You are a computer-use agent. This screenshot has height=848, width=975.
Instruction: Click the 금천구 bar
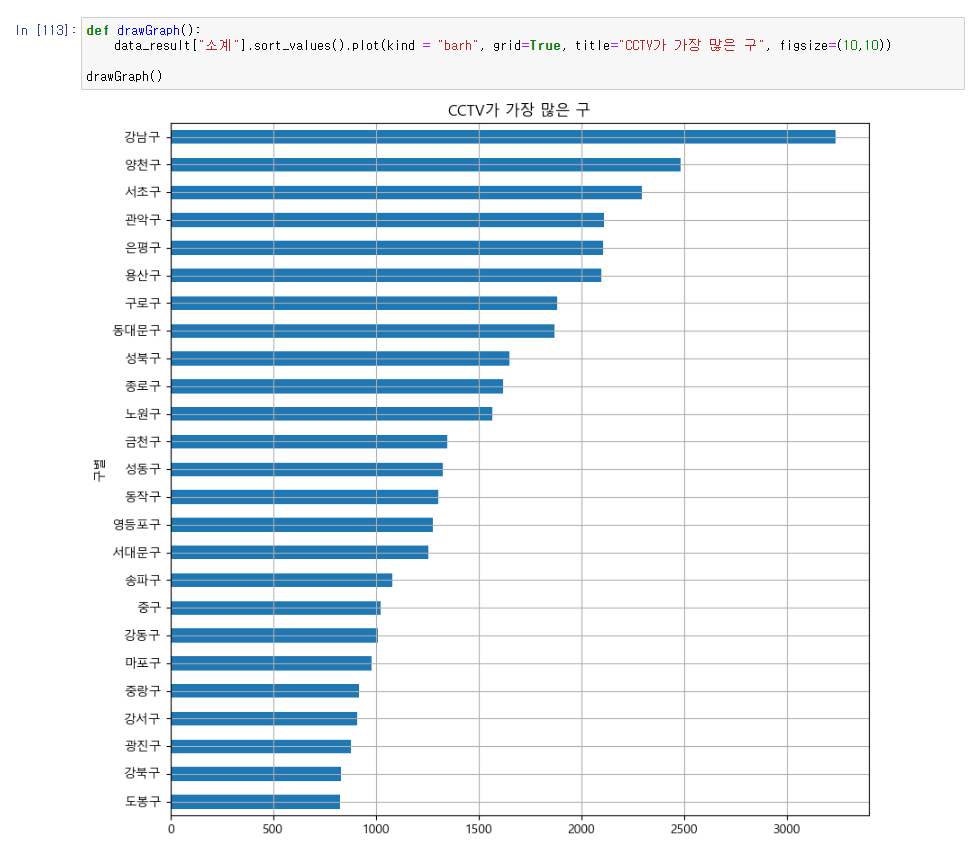click(x=309, y=441)
